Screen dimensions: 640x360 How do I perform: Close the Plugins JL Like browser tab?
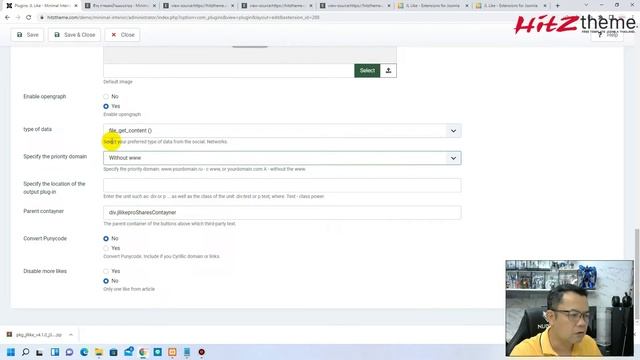pos(76,6)
